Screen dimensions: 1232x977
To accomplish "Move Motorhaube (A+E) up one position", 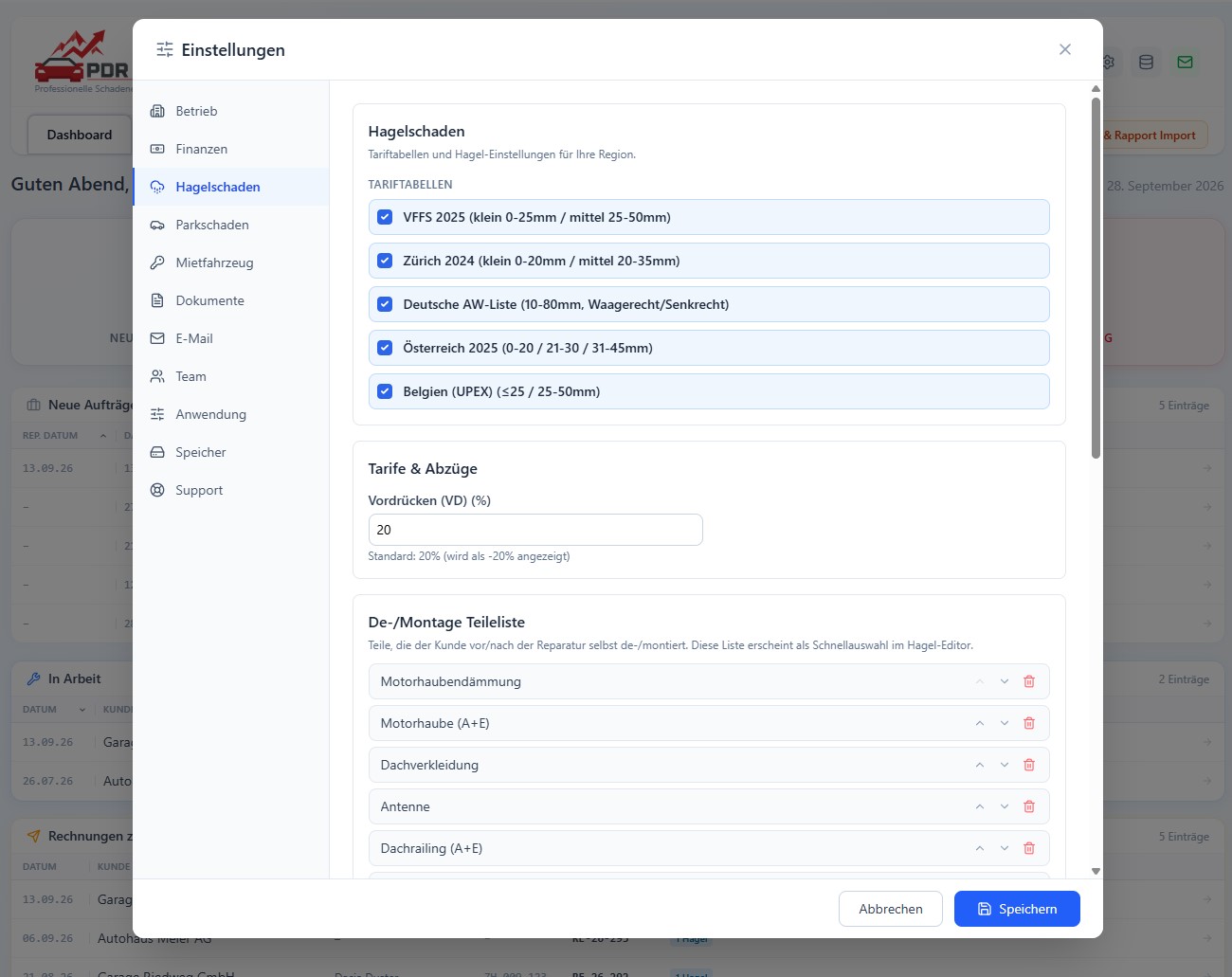I will [980, 723].
